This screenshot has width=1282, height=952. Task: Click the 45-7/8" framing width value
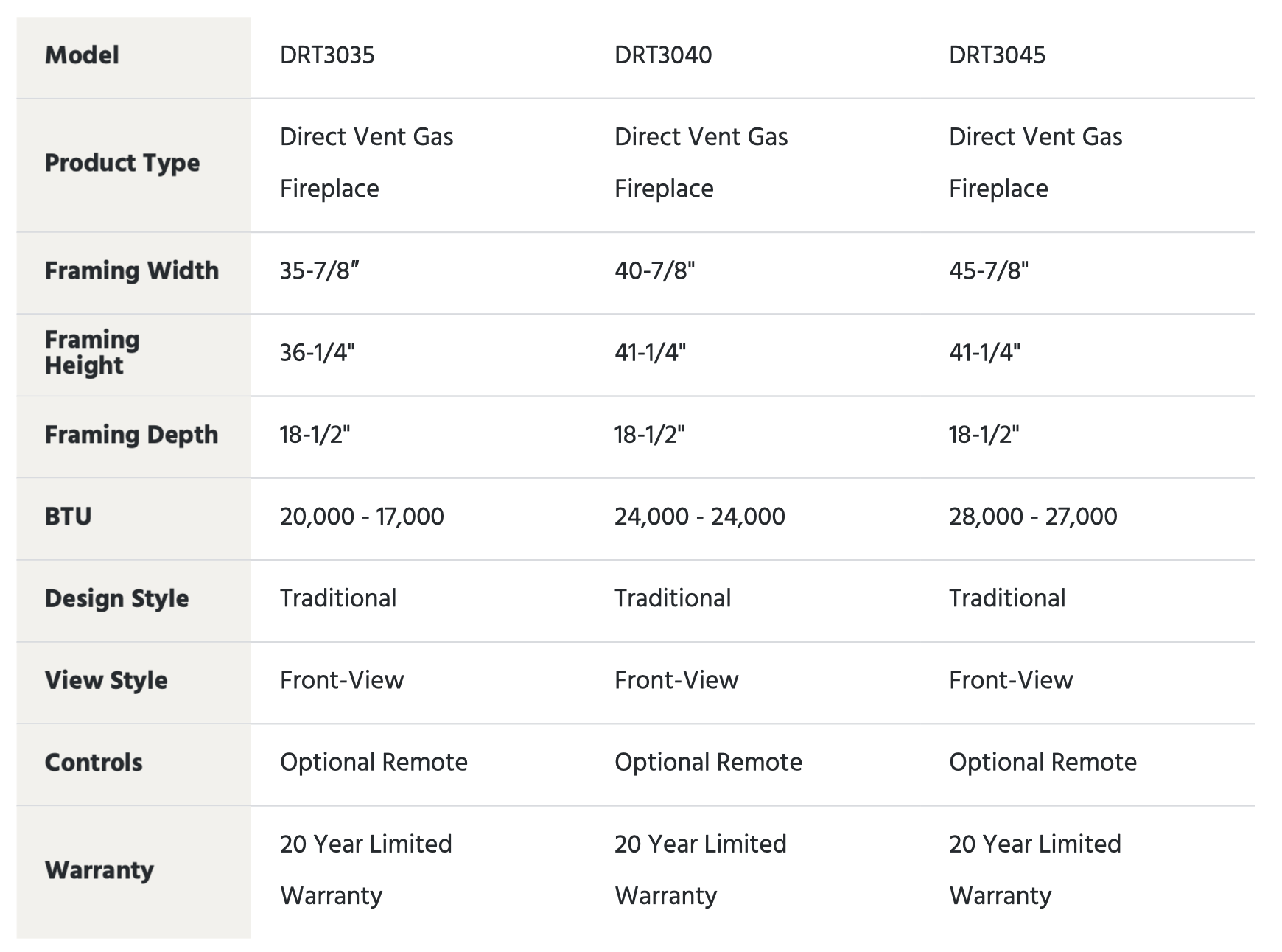pos(989,270)
